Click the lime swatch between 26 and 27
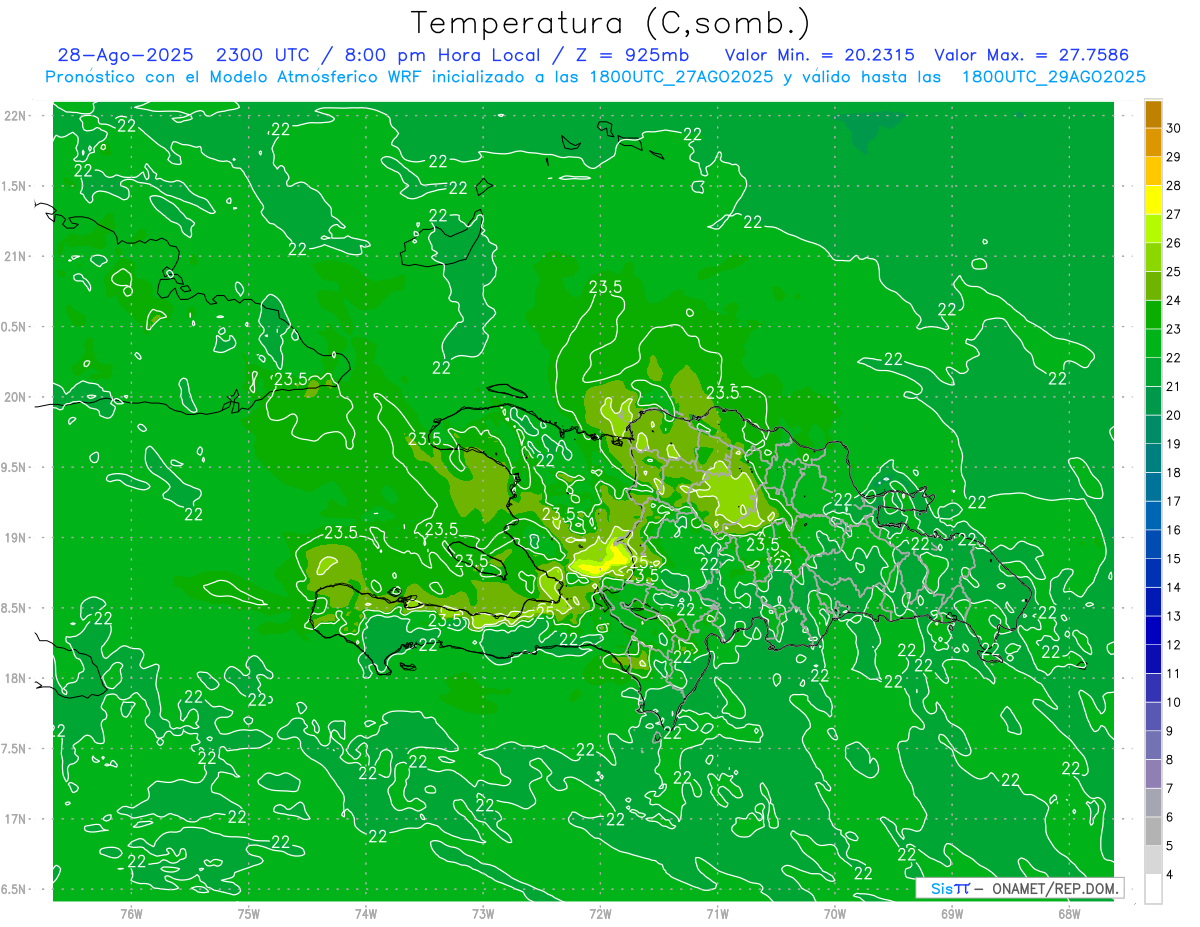The width and height of the screenshot is (1200, 927). tap(1153, 229)
